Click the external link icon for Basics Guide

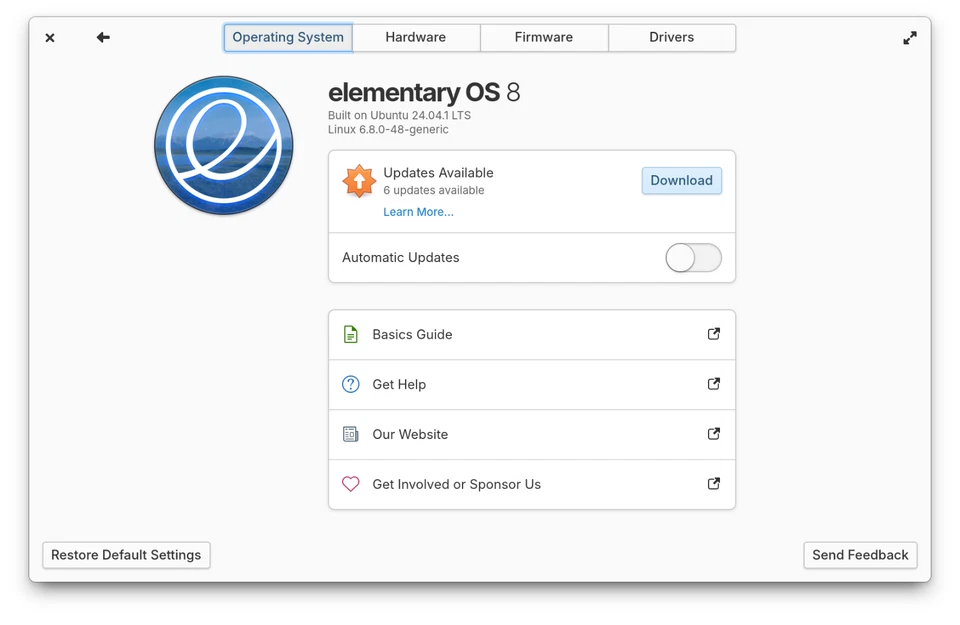coord(714,334)
